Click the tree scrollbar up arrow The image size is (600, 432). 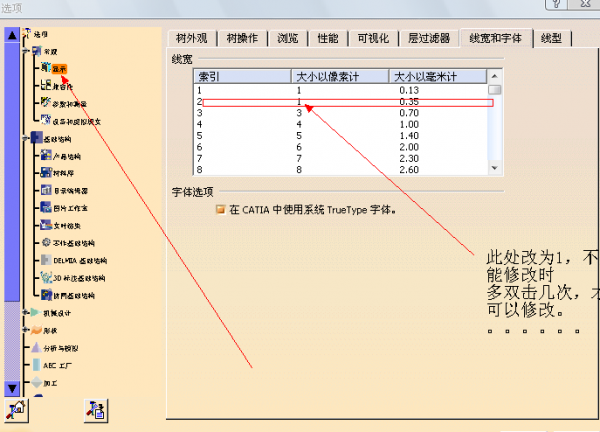pos(12,35)
